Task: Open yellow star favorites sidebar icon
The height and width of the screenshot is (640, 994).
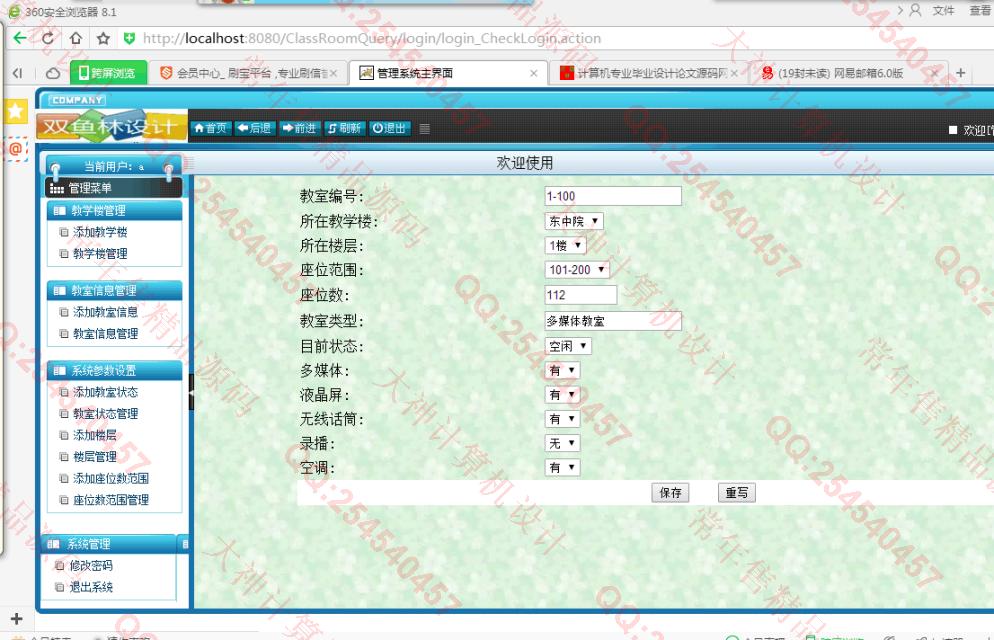Action: (15, 111)
